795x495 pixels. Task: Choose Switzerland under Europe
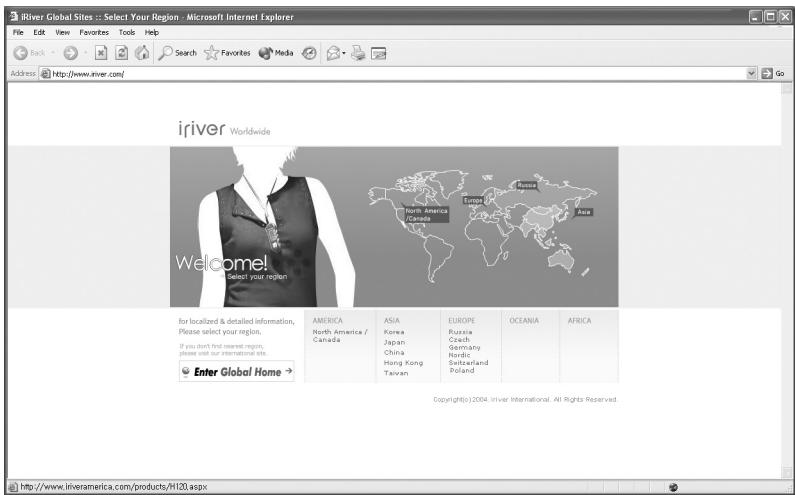coord(468,363)
